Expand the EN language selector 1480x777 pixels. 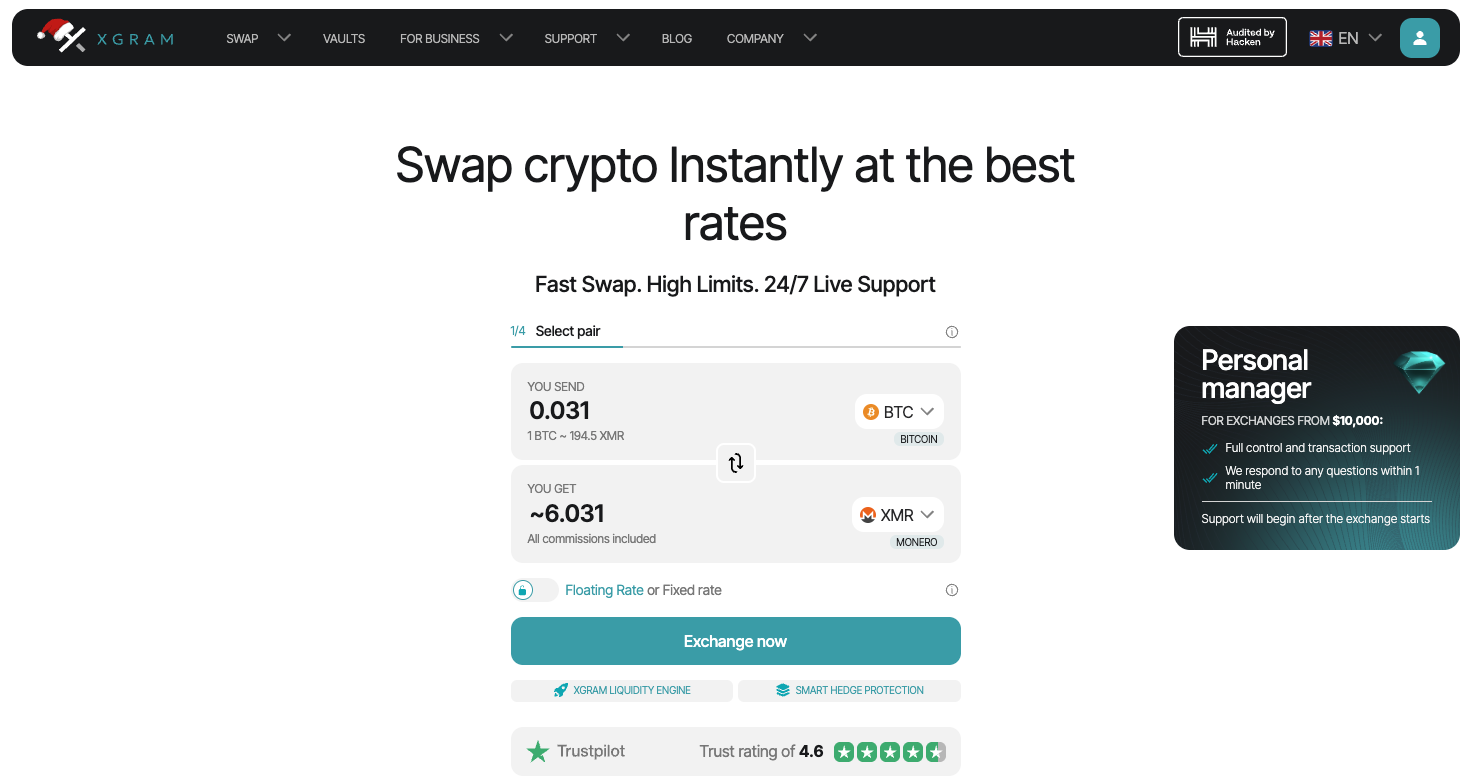pos(1346,38)
